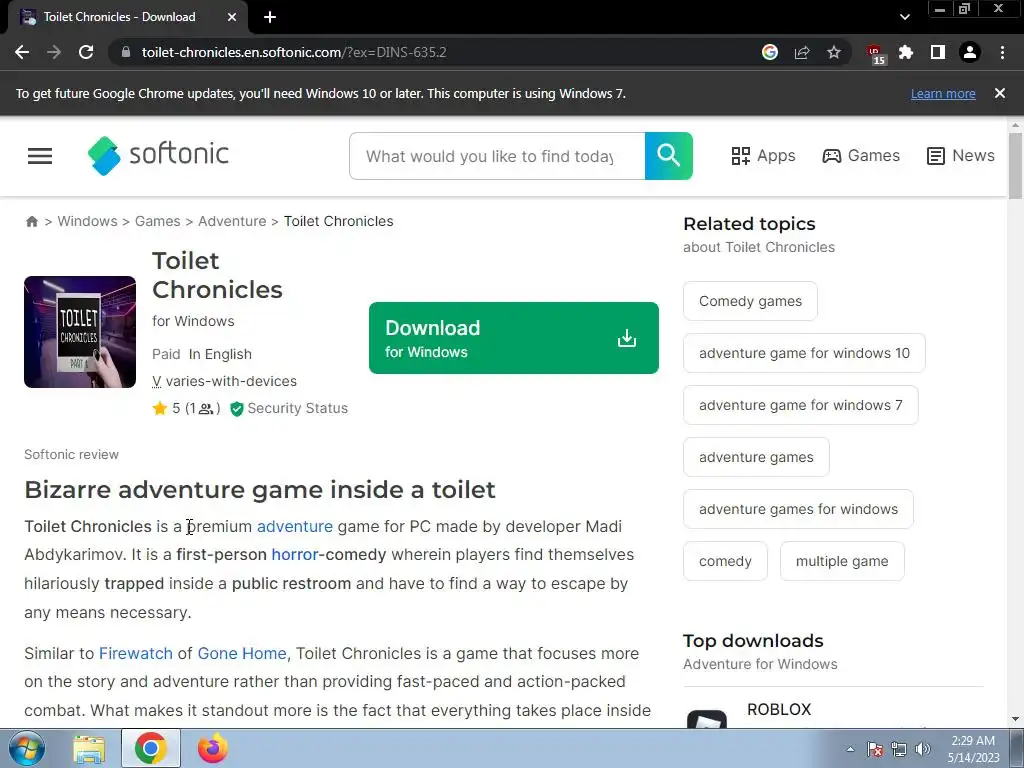This screenshot has width=1024, height=768.
Task: Open File Explorer from taskbar
Action: point(89,748)
